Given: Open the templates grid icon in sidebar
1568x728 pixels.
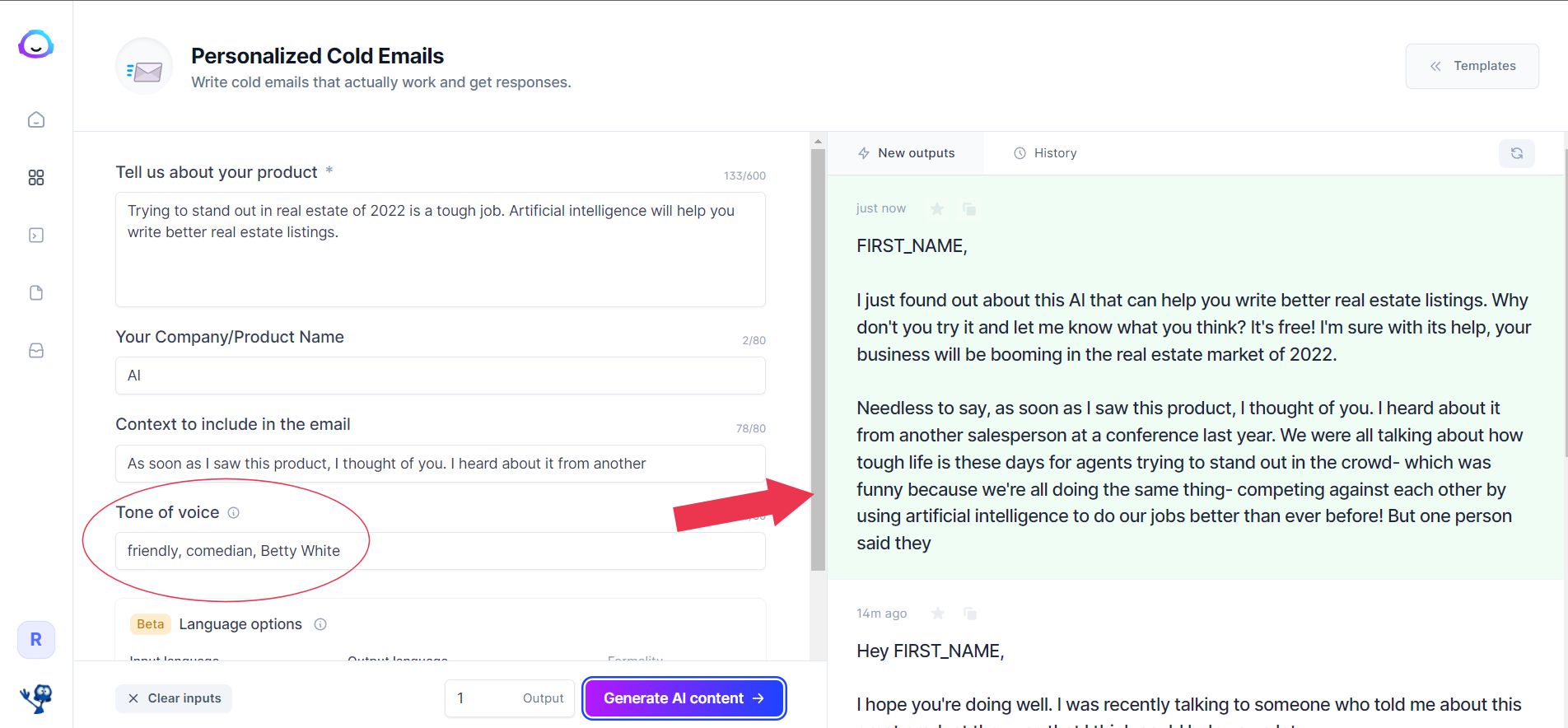Looking at the screenshot, I should tap(36, 178).
